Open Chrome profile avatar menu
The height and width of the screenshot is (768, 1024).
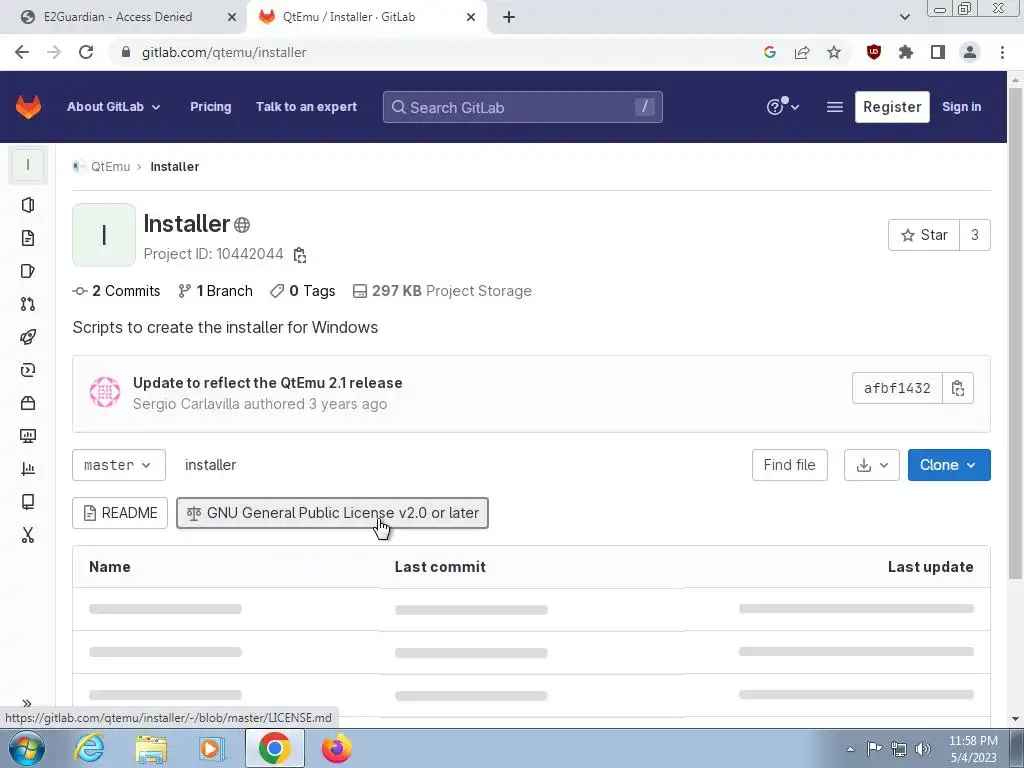(x=970, y=52)
